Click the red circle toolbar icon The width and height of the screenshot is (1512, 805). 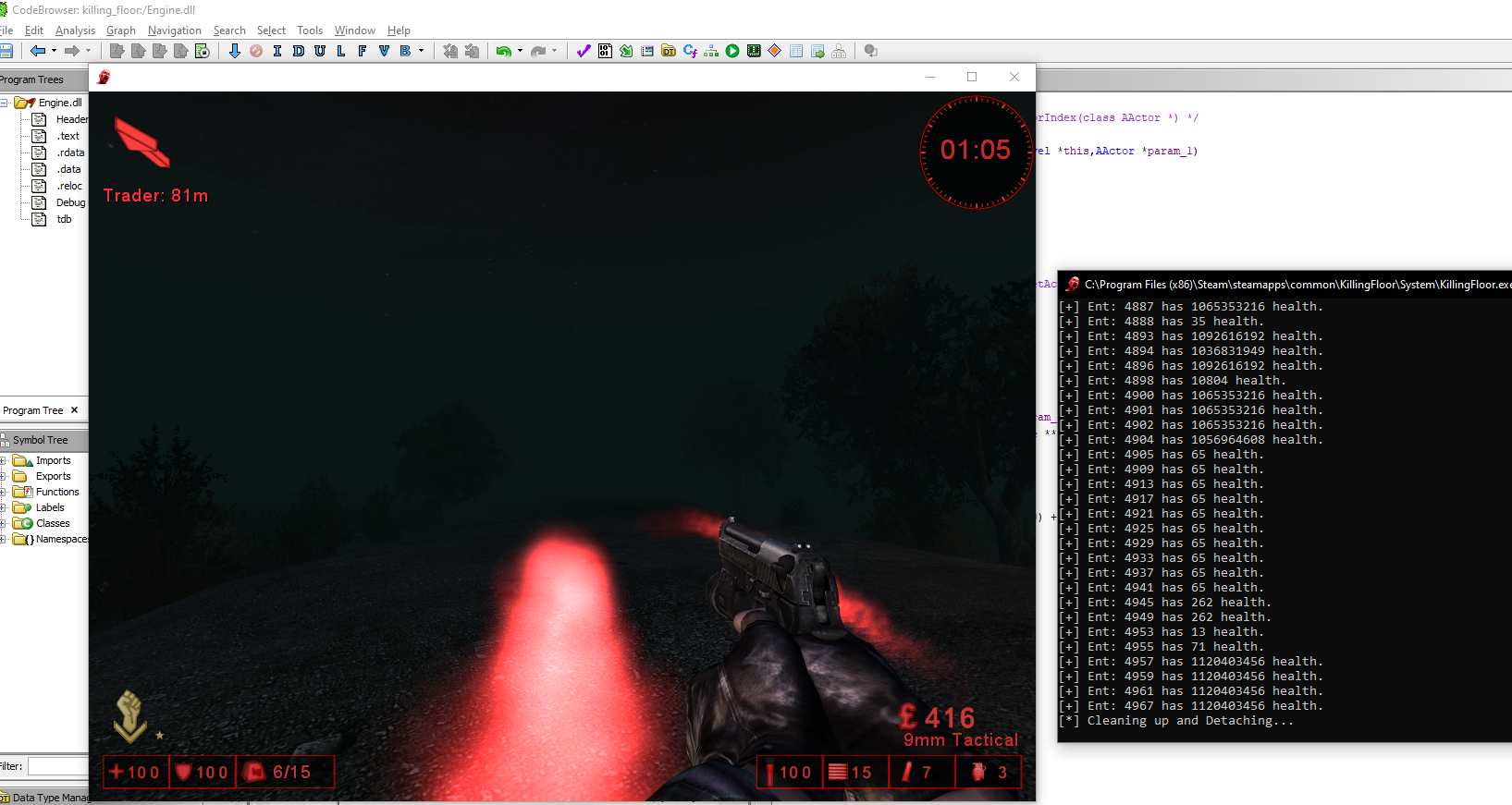click(256, 51)
